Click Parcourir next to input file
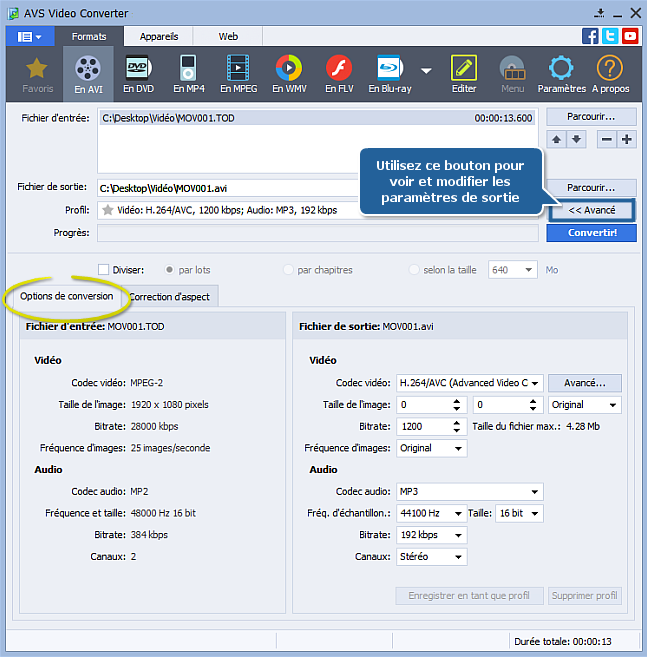647x657 pixels. click(591, 117)
